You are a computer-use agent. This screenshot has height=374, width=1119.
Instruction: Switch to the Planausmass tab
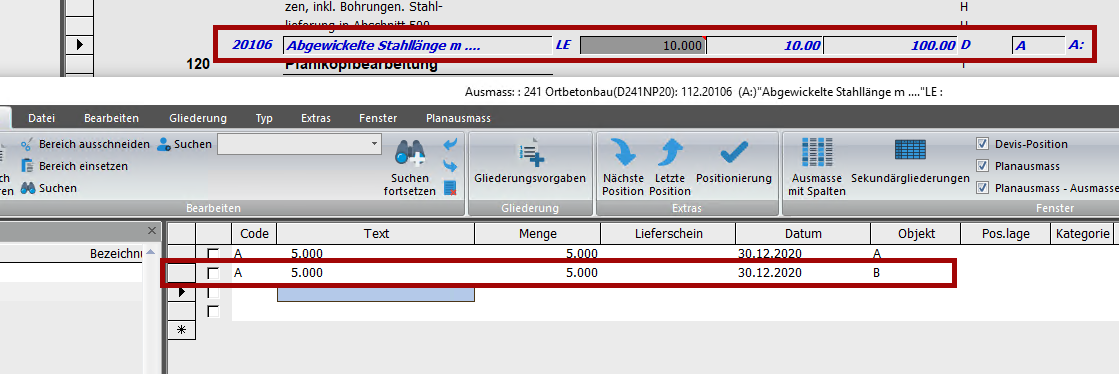pos(458,118)
